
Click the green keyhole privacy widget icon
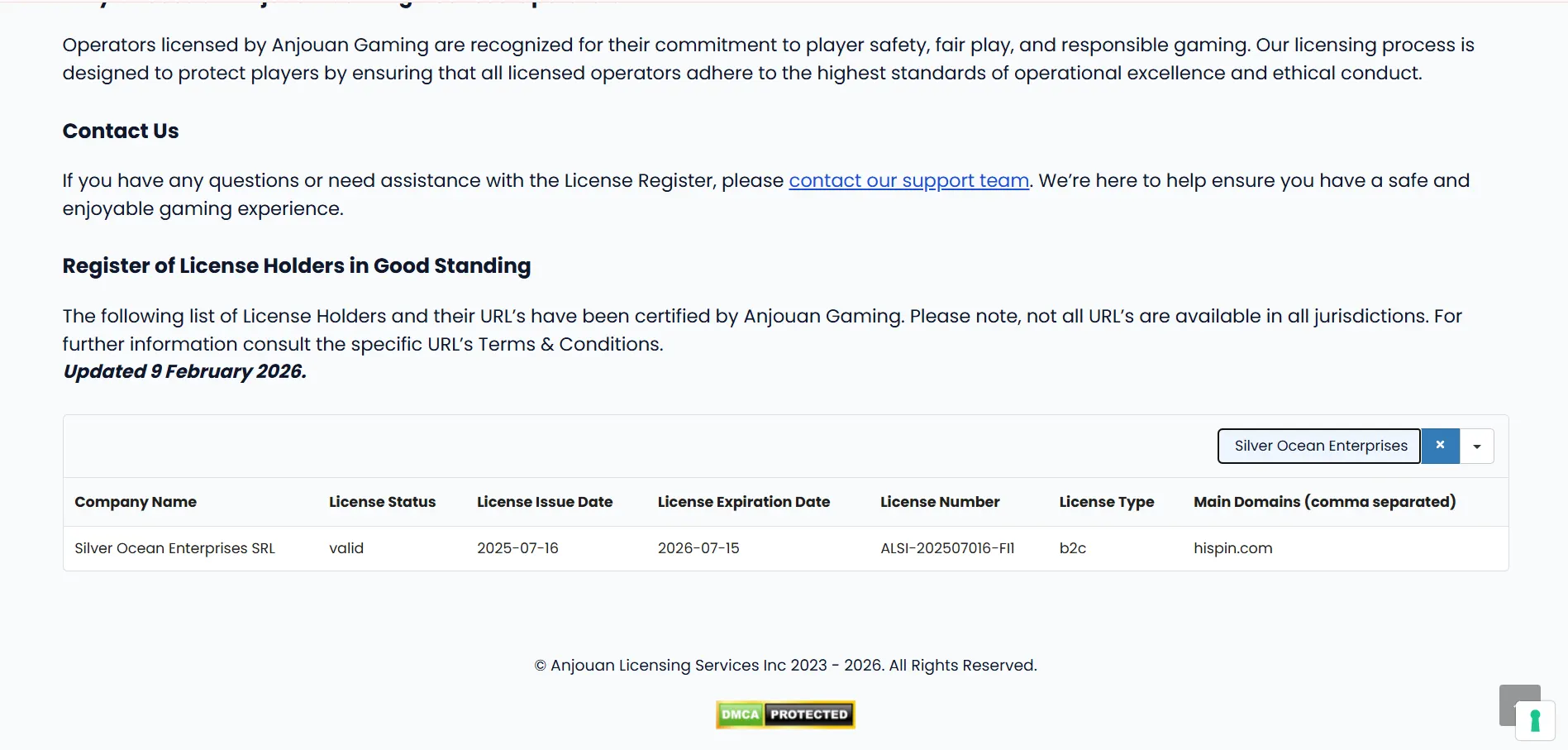click(1534, 720)
